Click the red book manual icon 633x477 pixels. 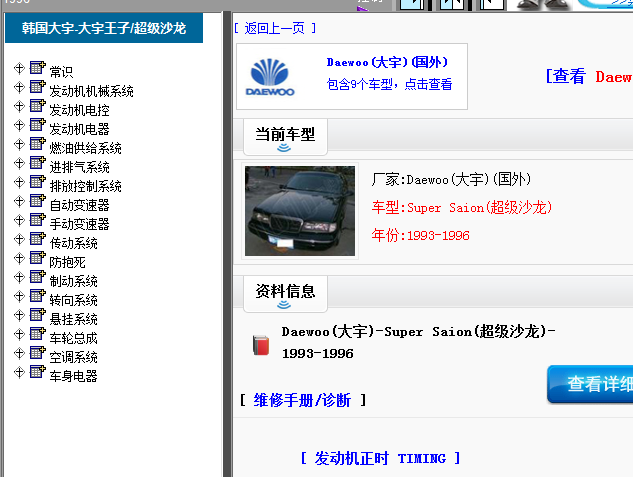tap(261, 345)
